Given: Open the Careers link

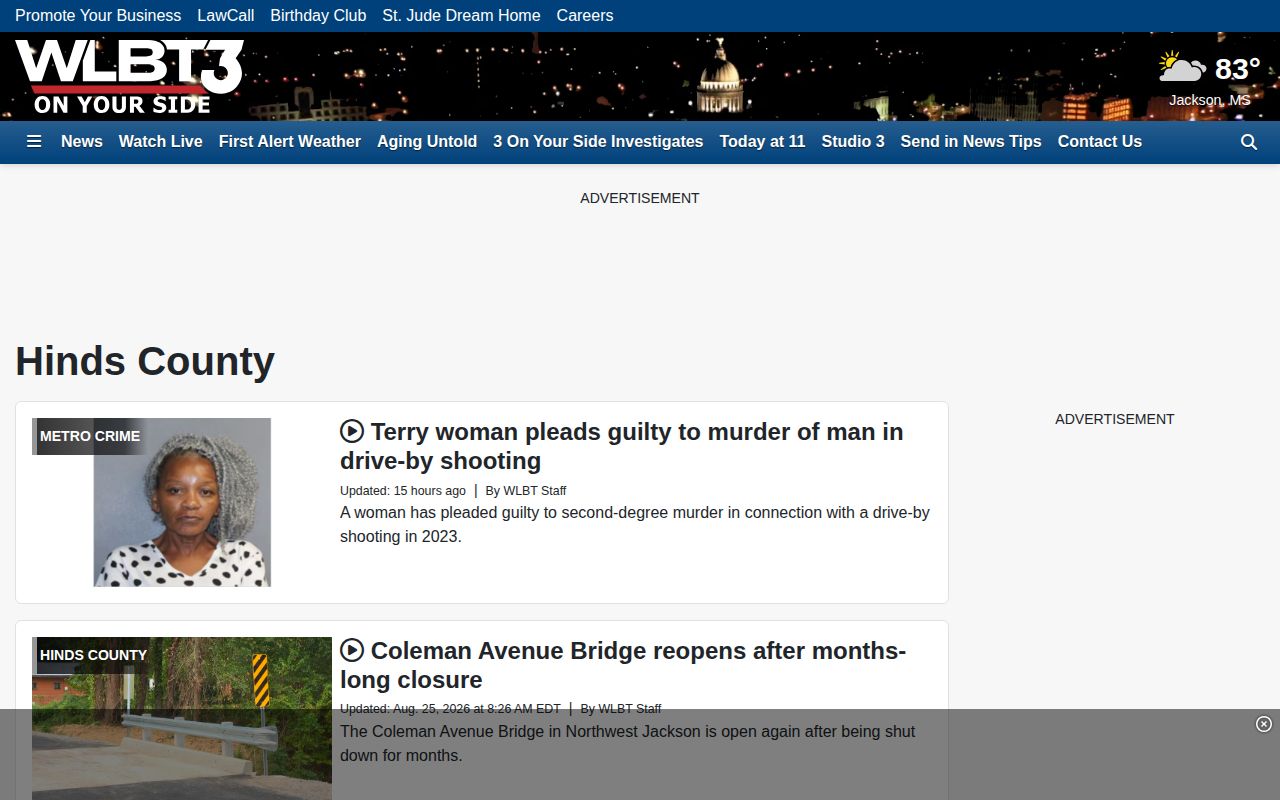Looking at the screenshot, I should 585,16.
